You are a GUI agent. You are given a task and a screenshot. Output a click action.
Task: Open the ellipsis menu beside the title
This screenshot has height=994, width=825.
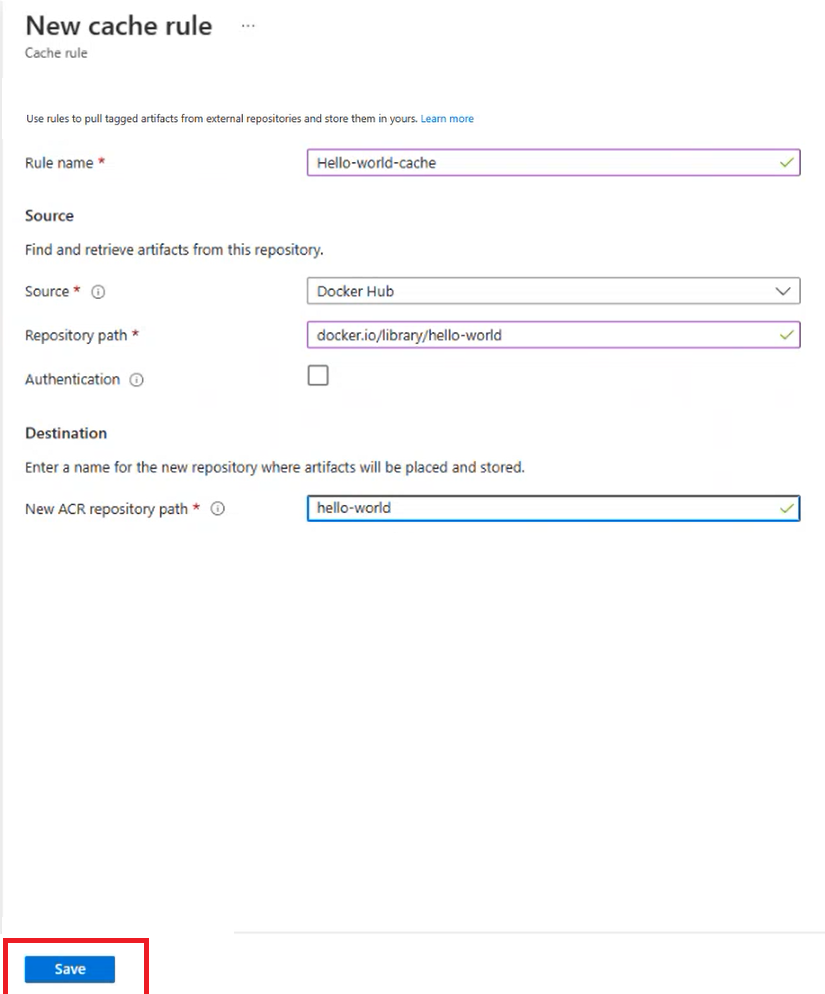point(249,26)
